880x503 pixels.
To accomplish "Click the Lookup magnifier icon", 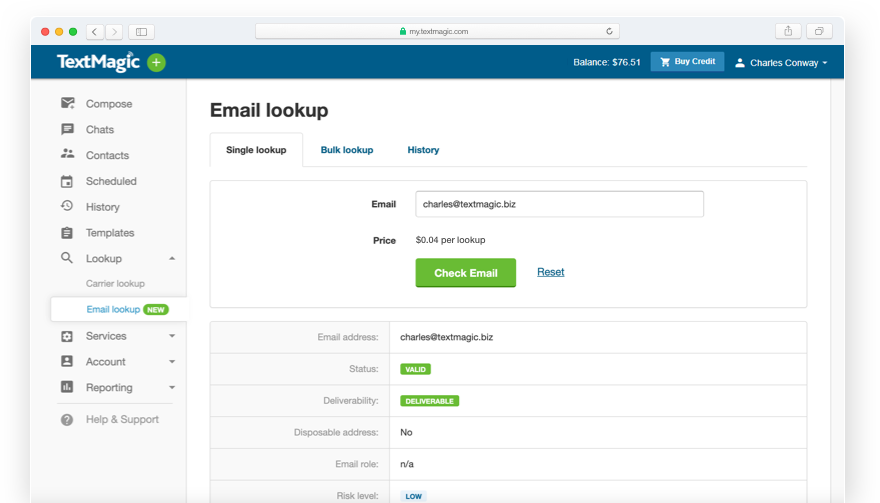I will click(x=67, y=258).
